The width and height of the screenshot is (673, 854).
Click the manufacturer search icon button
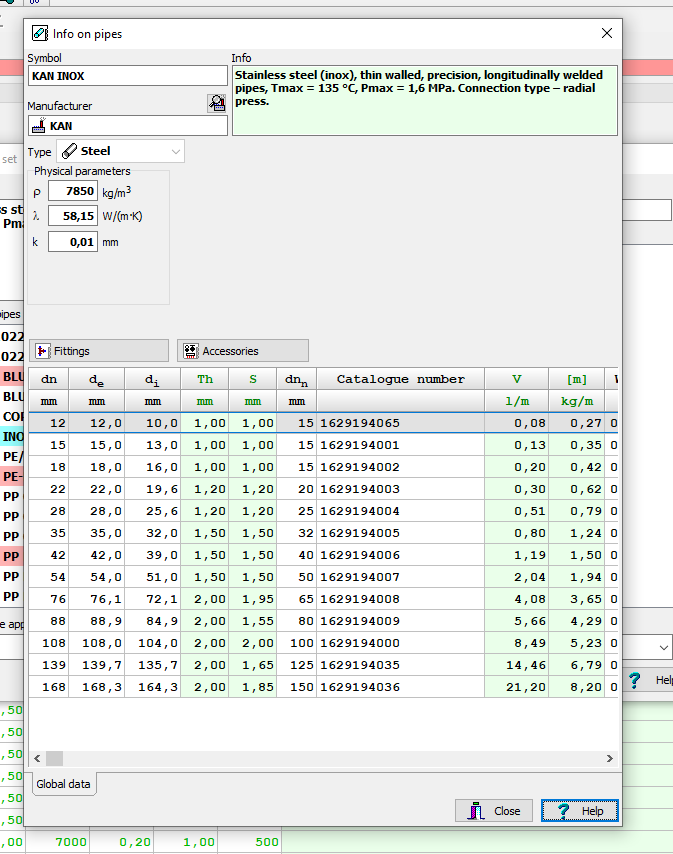(x=217, y=103)
